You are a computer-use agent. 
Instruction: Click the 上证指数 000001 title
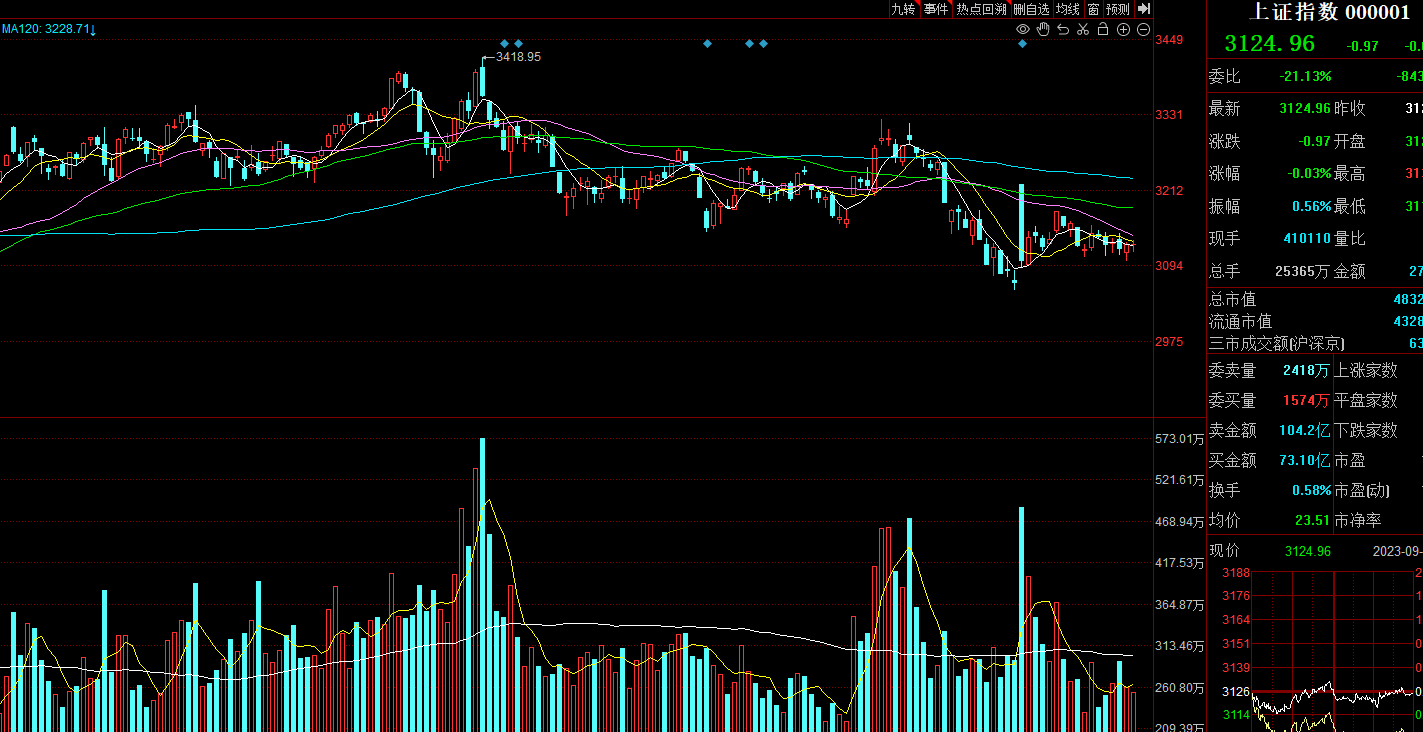pyautogui.click(x=1331, y=11)
